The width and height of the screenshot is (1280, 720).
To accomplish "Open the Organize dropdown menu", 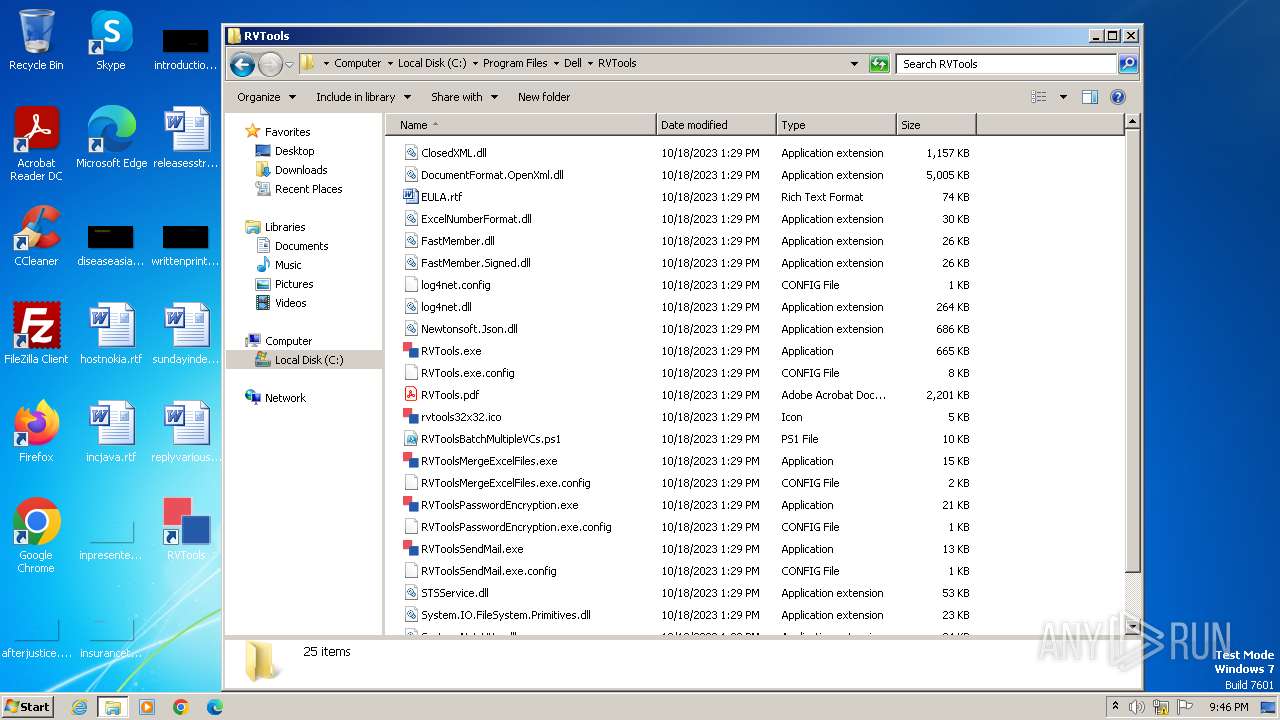I will click(266, 97).
